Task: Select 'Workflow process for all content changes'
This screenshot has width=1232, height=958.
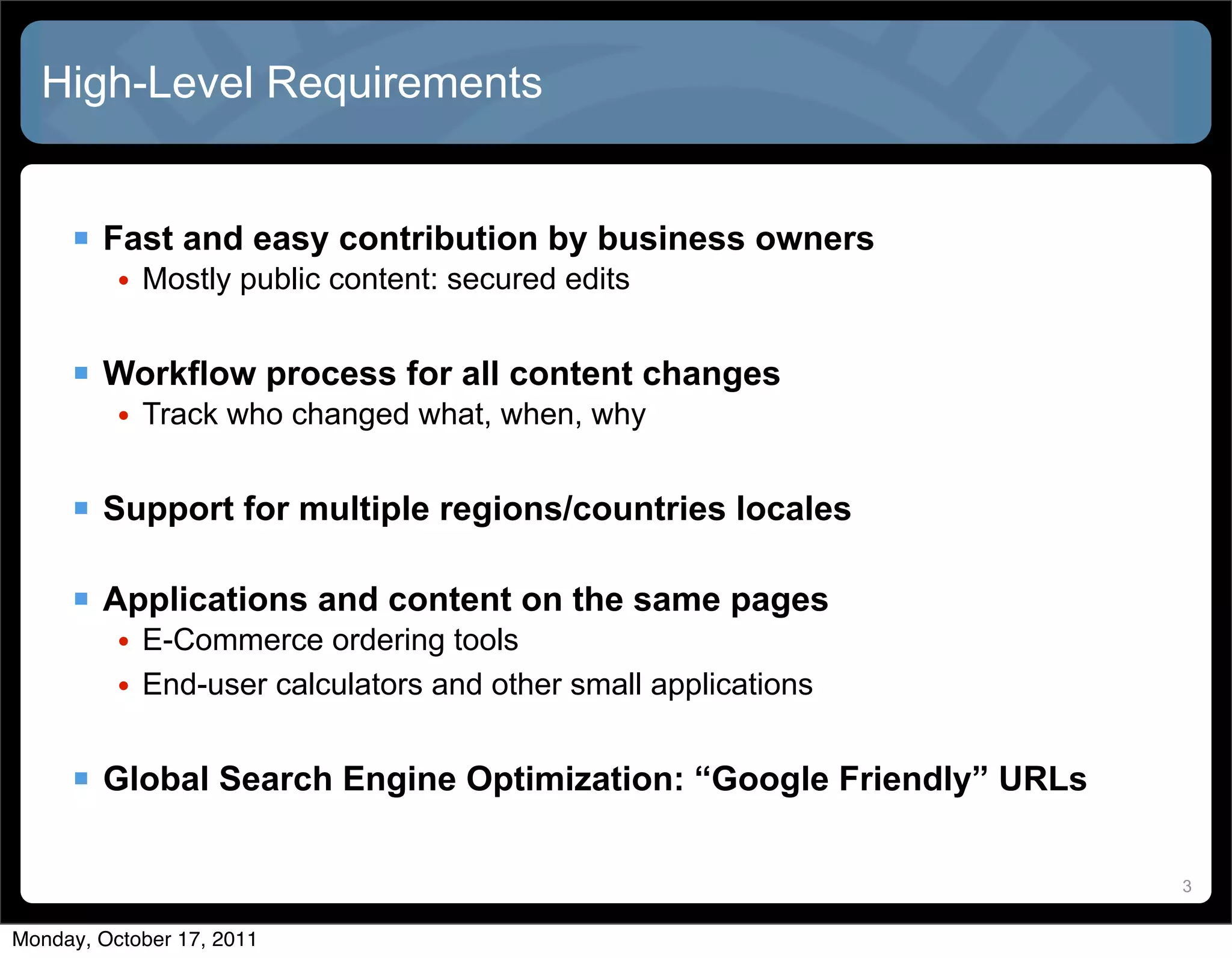Action: pyautogui.click(x=441, y=373)
